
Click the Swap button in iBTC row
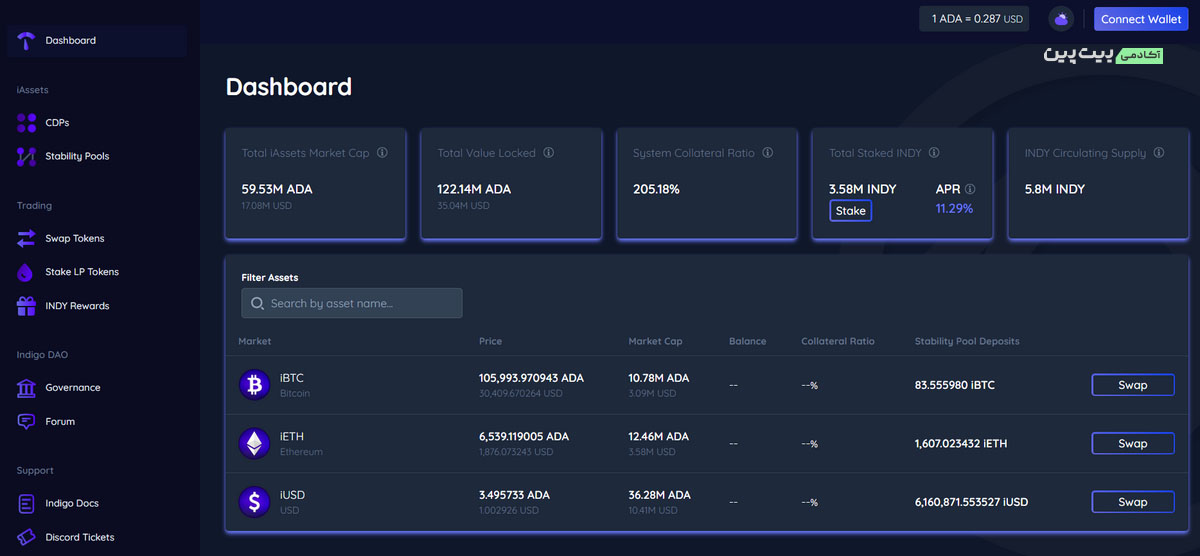(x=1132, y=385)
